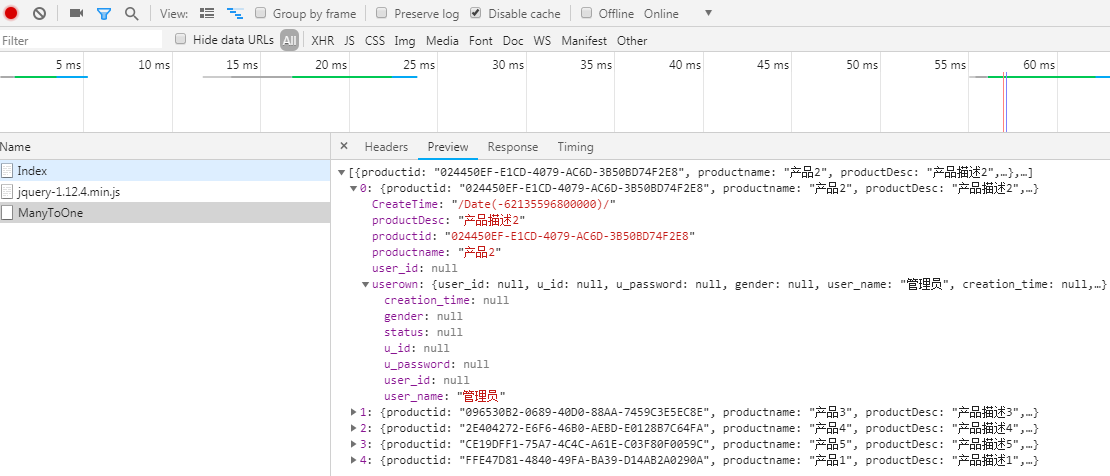1110x476 pixels.
Task: Expand item 4 with 产品1
Action: [354, 460]
